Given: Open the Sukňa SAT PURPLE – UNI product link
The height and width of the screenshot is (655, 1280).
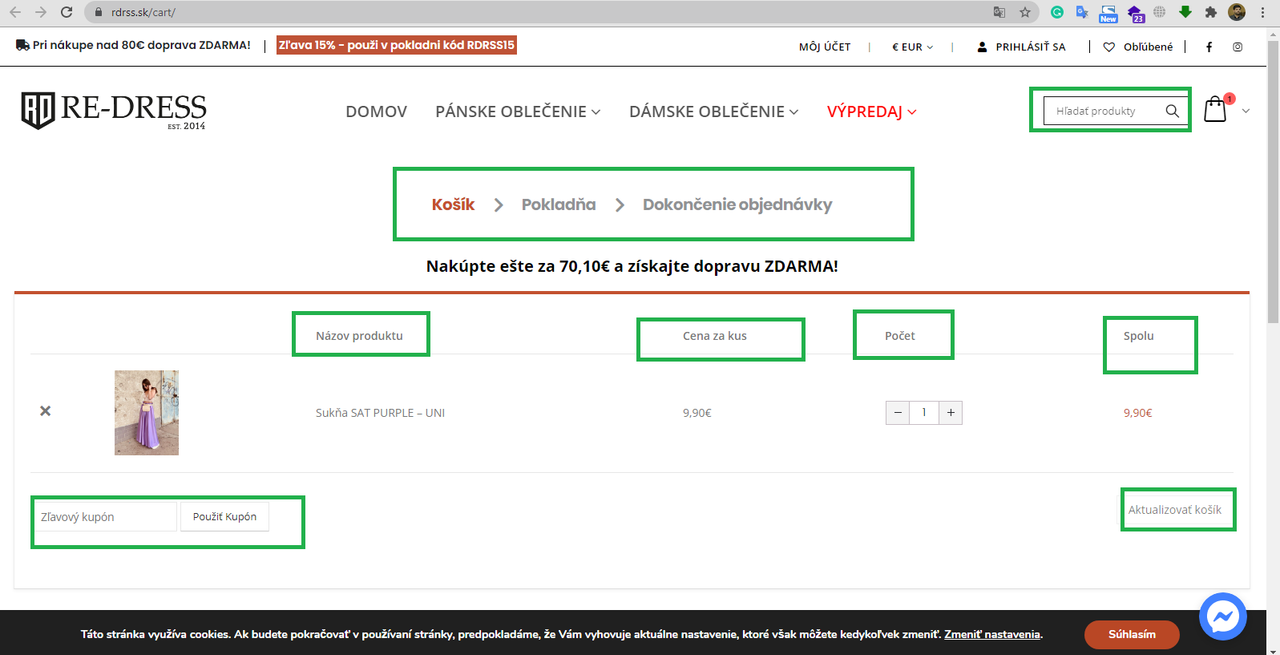Looking at the screenshot, I should tap(380, 413).
